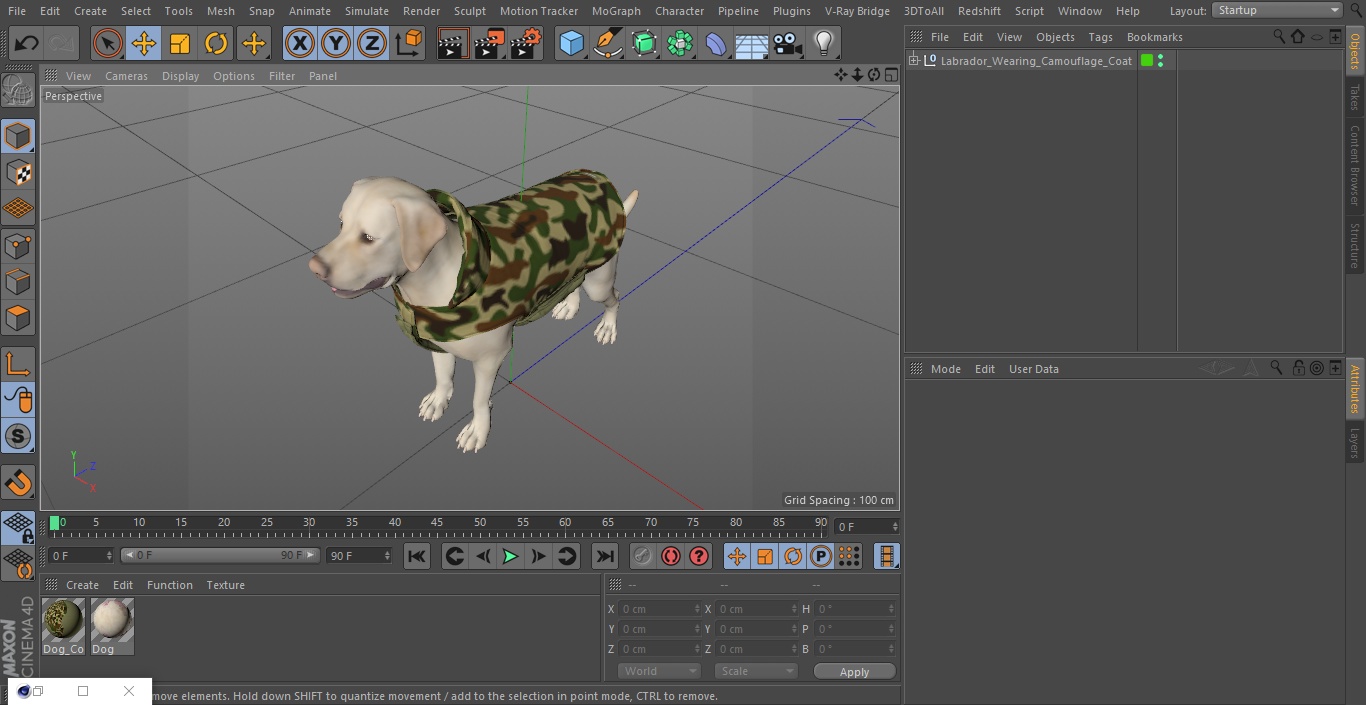Add a Light object bulb icon
The height and width of the screenshot is (705, 1366).
(823, 43)
